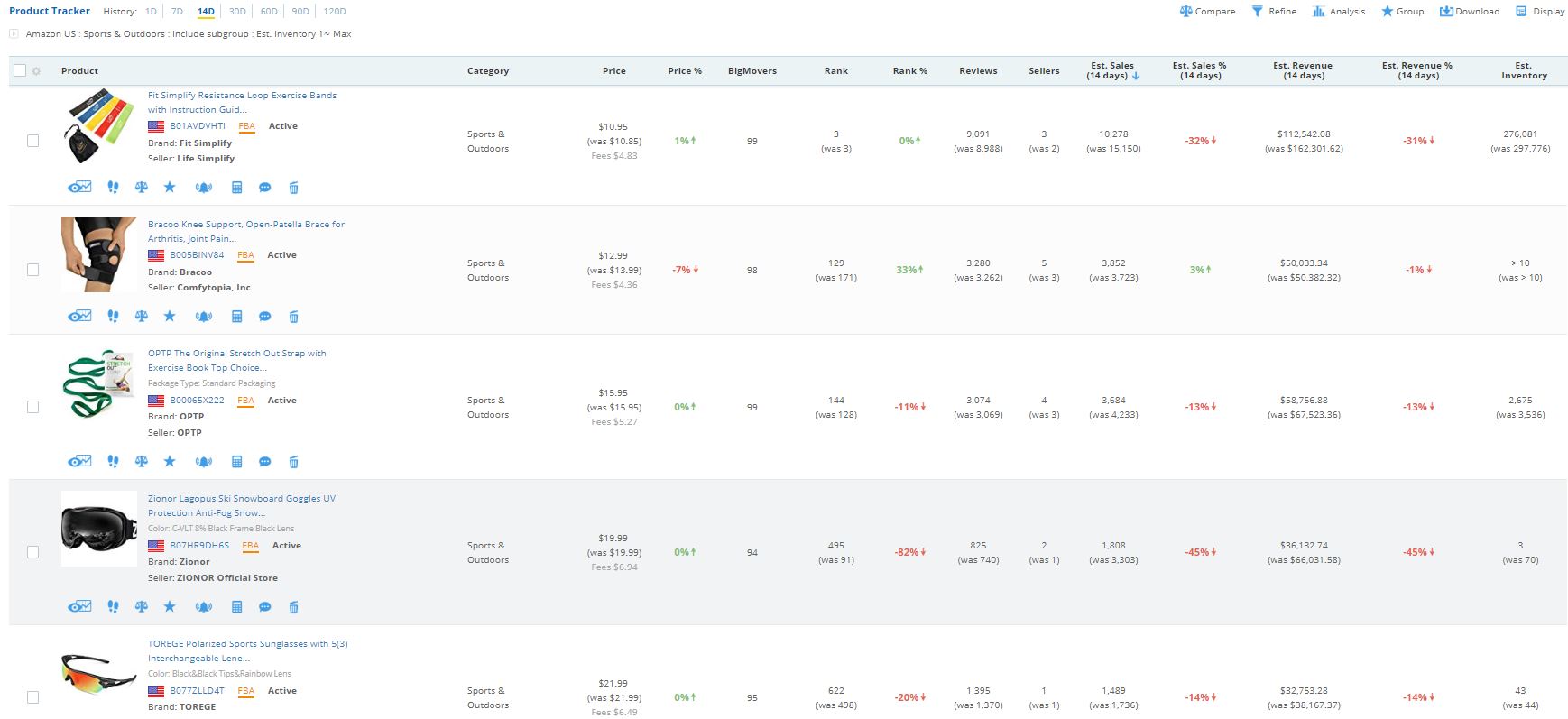The image size is (1568, 719).
Task: Open Zionor Lagopus Ski Snowboard Goggles link
Action: coord(242,505)
